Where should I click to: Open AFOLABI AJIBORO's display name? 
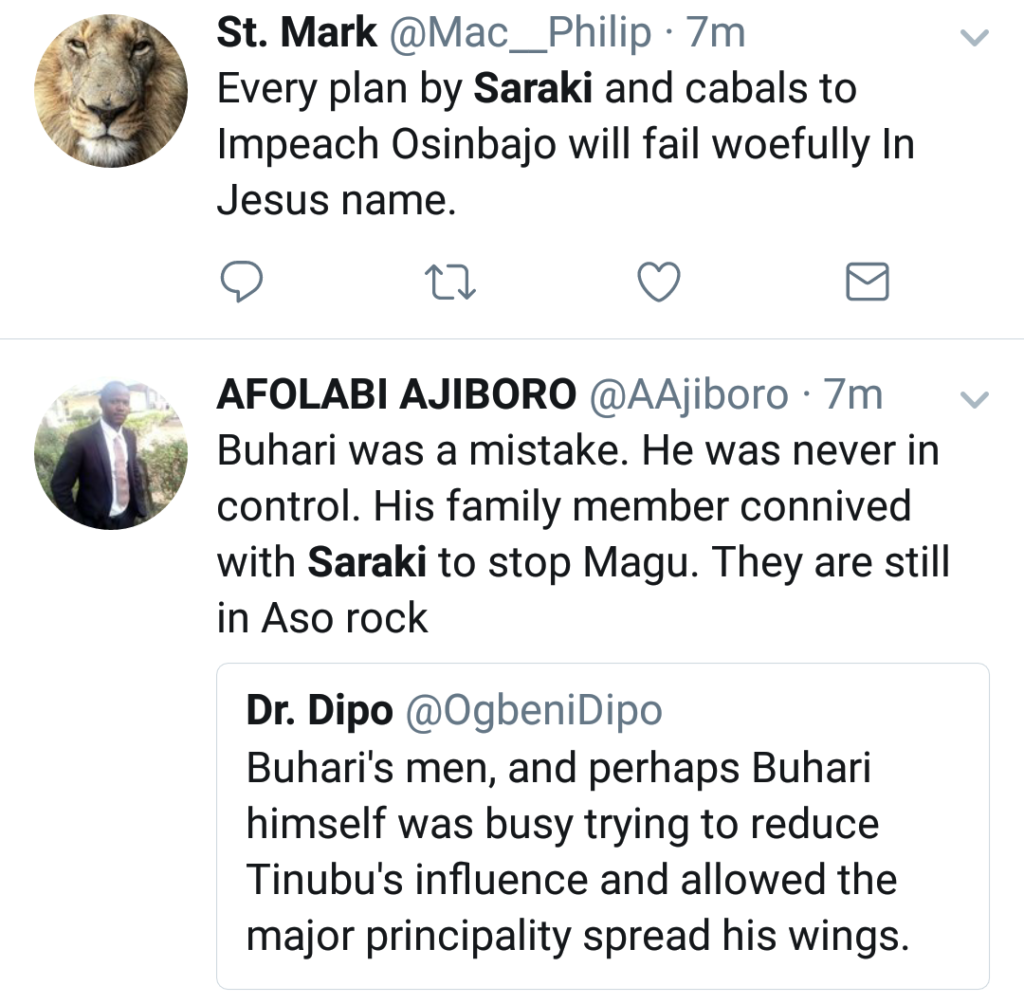coord(396,396)
